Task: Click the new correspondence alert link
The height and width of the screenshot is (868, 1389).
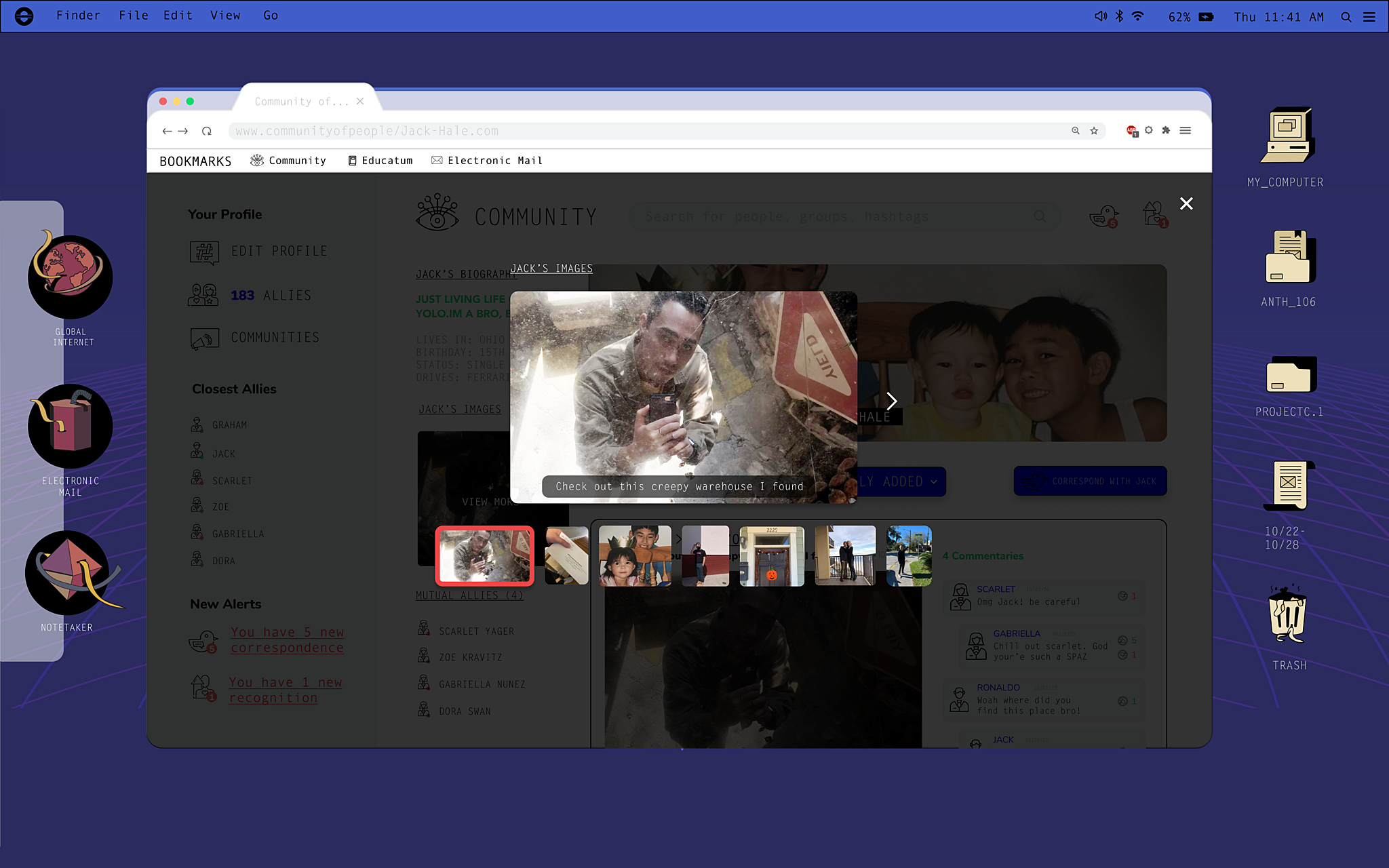Action: point(287,639)
